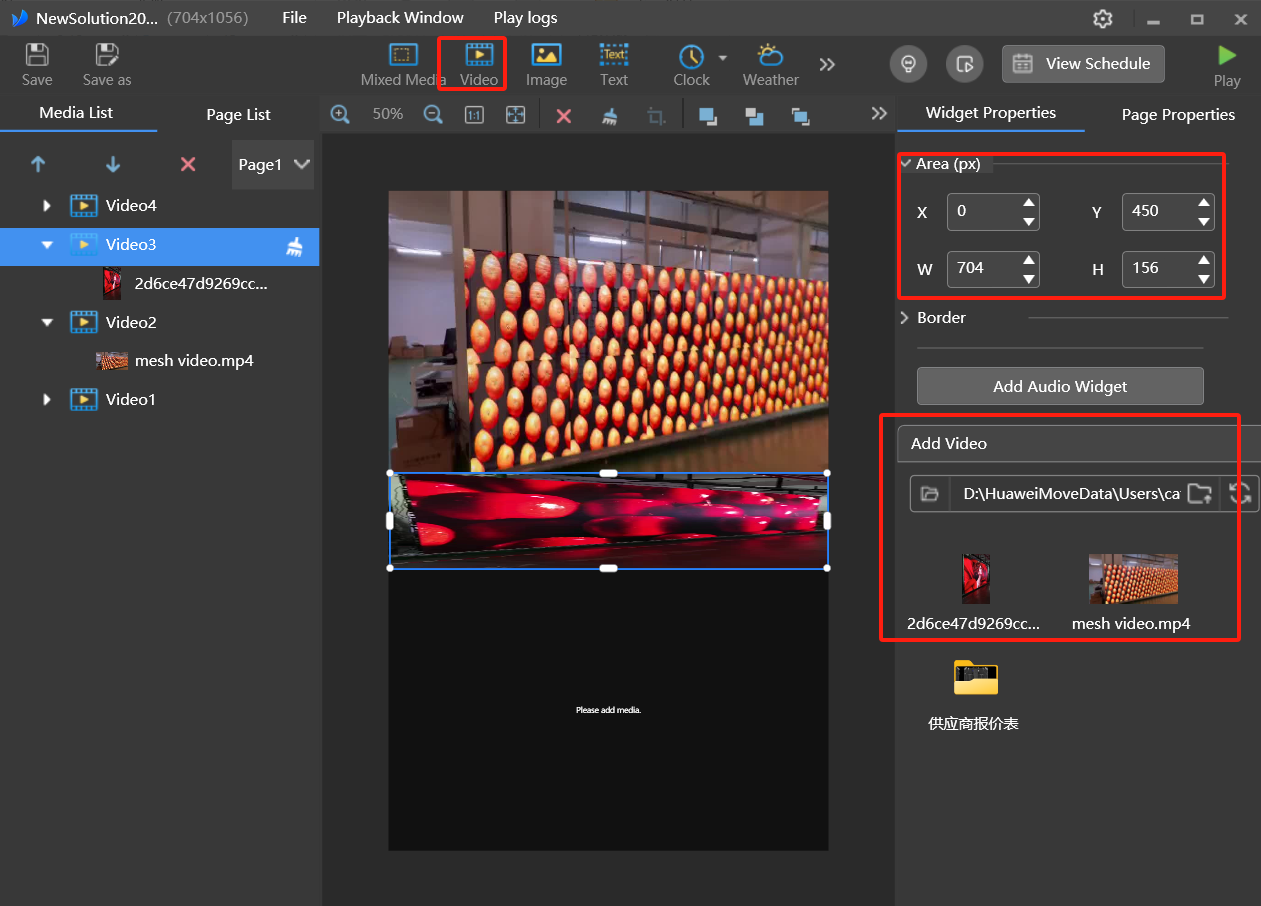The image size is (1261, 906).
Task: Add an Image widget
Action: pos(546,64)
